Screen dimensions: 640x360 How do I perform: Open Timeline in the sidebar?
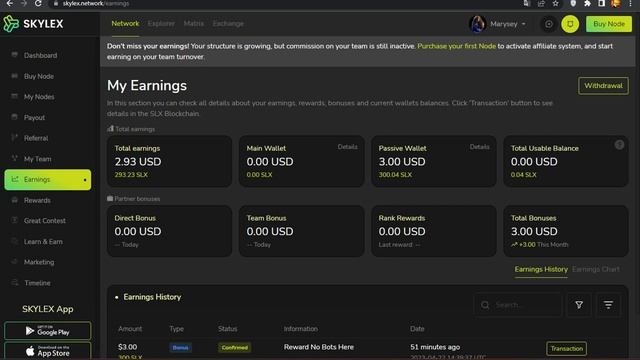[x=37, y=283]
